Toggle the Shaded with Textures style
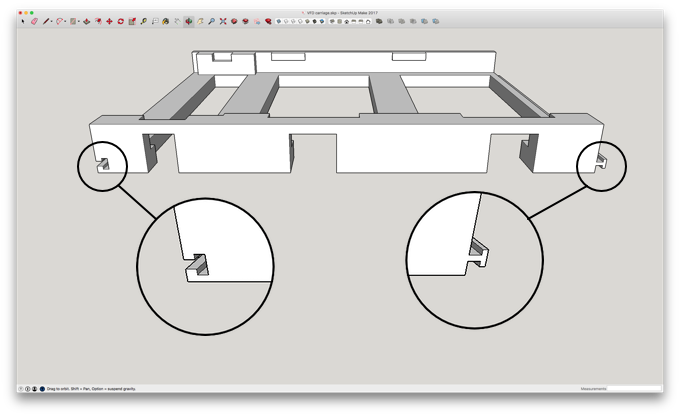Viewport: 680px width, 416px height. pos(315,21)
